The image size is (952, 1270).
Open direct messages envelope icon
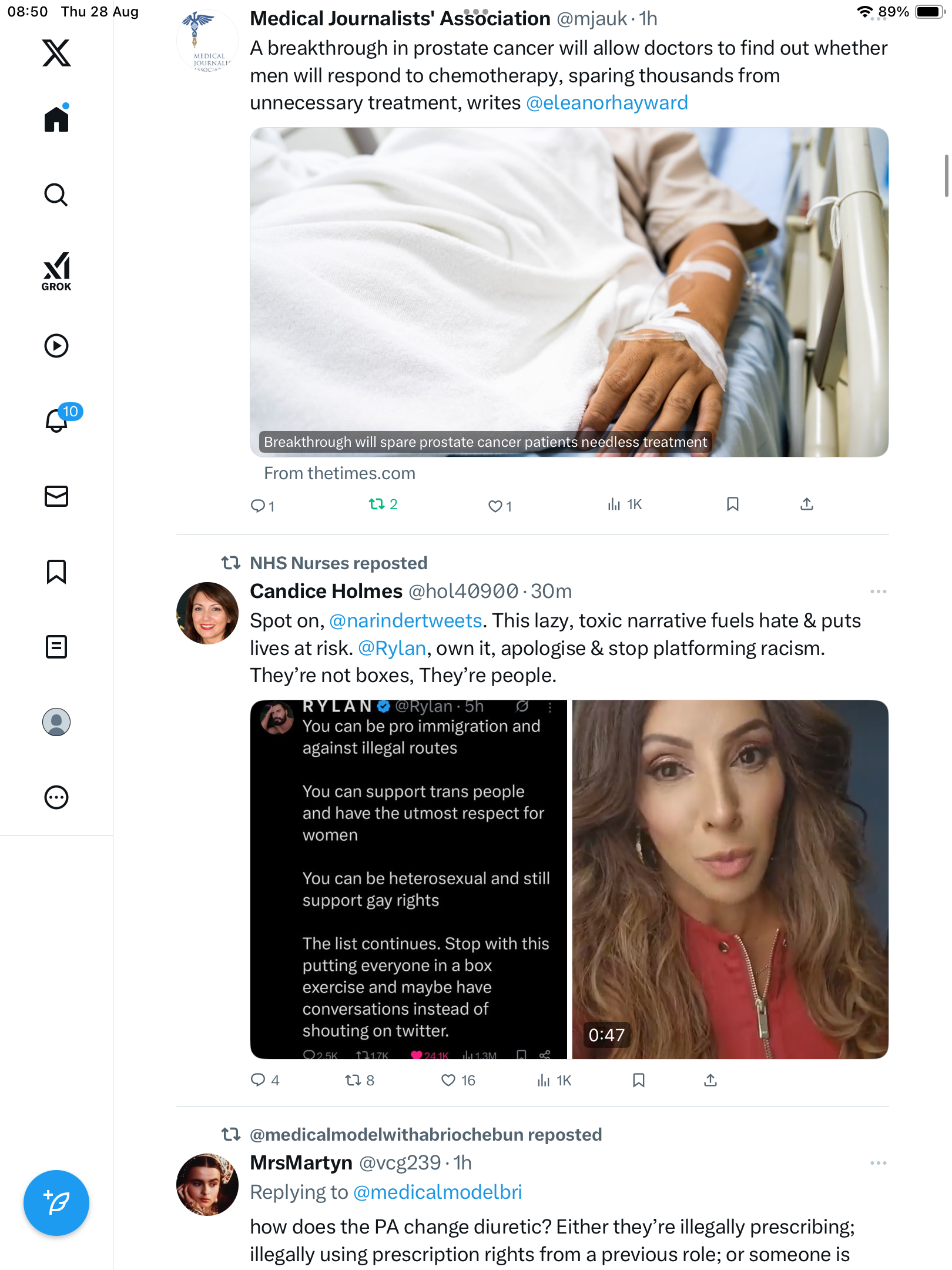click(56, 496)
